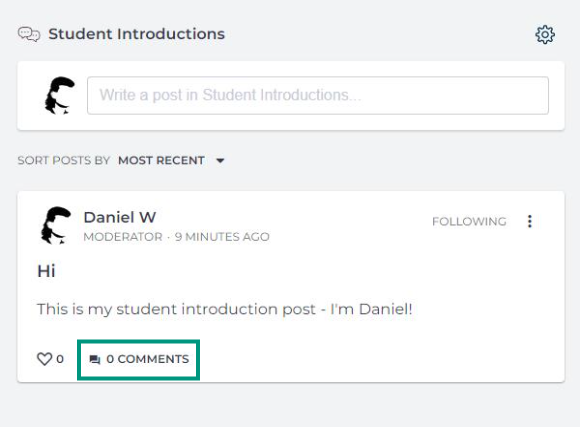Click your avatar beside the post composer

[59, 95]
